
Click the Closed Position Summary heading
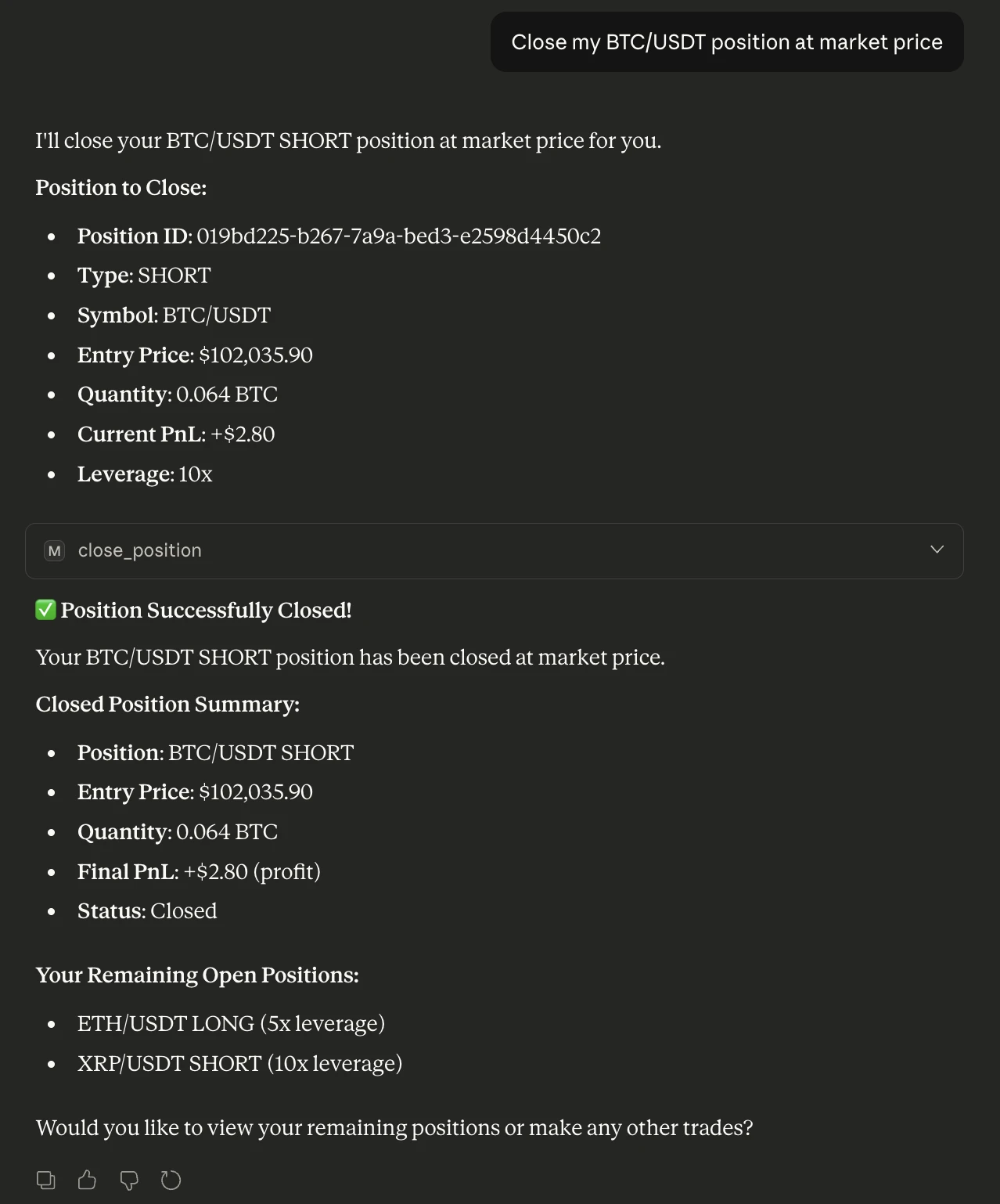point(167,705)
